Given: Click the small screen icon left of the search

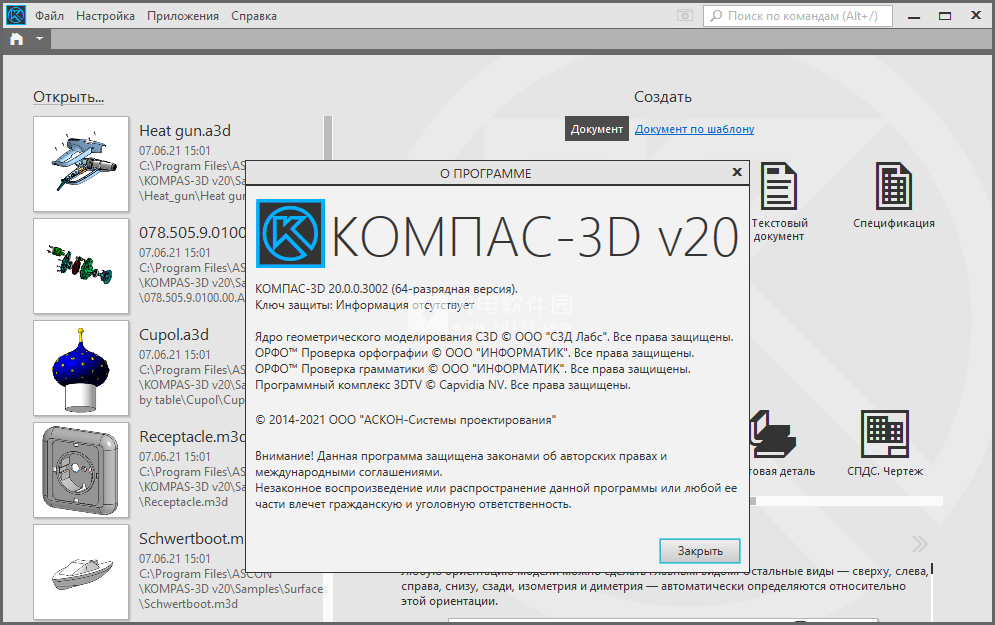Looking at the screenshot, I should coord(685,16).
